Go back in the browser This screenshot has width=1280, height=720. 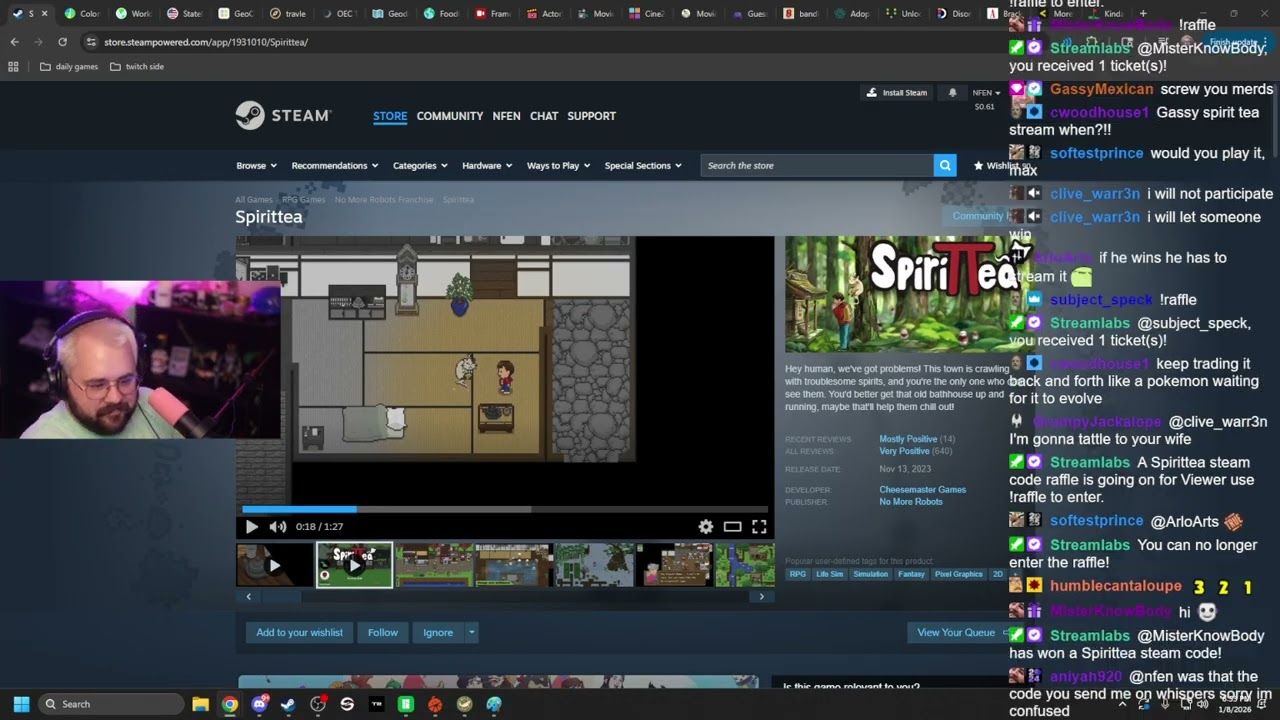(14, 42)
